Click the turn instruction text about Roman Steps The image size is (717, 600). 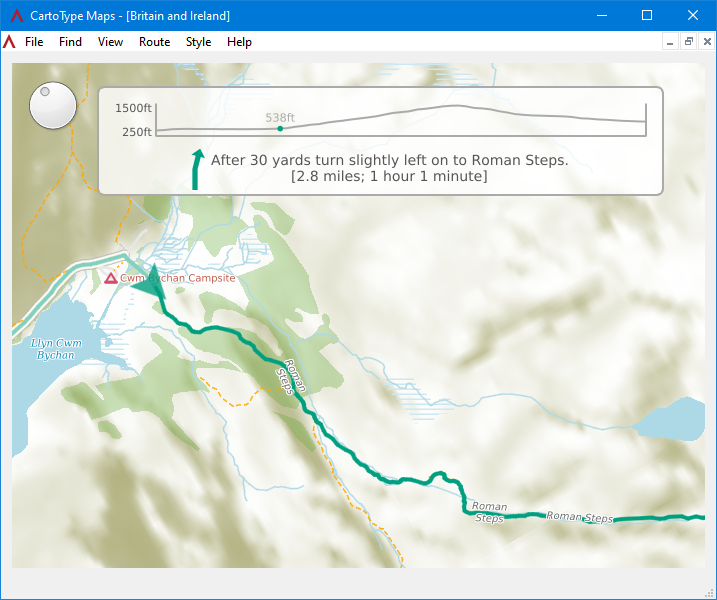coord(389,161)
